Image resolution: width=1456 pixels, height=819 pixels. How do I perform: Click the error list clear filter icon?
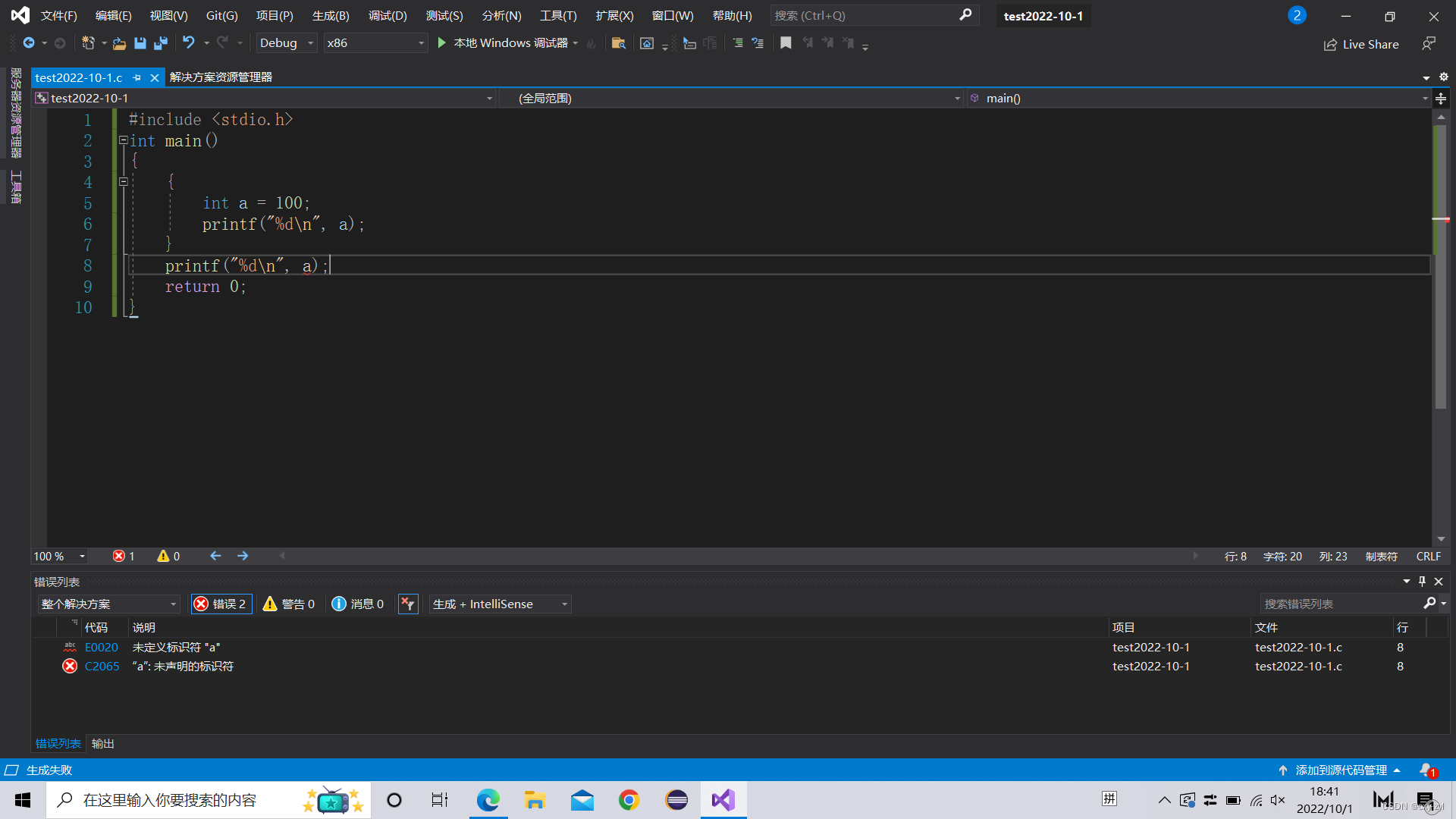(x=408, y=604)
